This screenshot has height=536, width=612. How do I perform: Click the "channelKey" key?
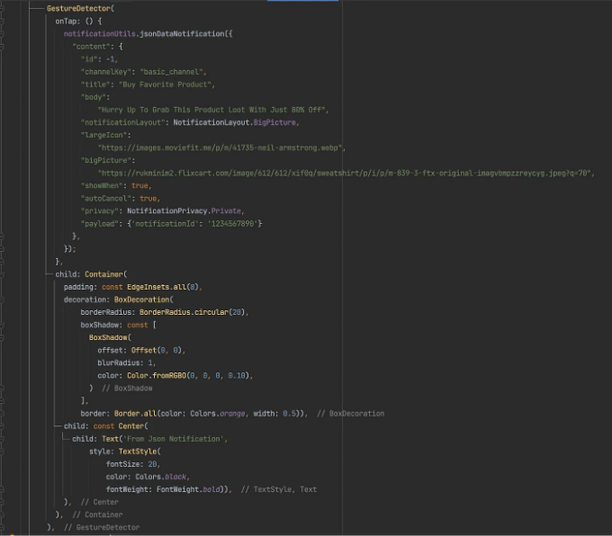108,72
